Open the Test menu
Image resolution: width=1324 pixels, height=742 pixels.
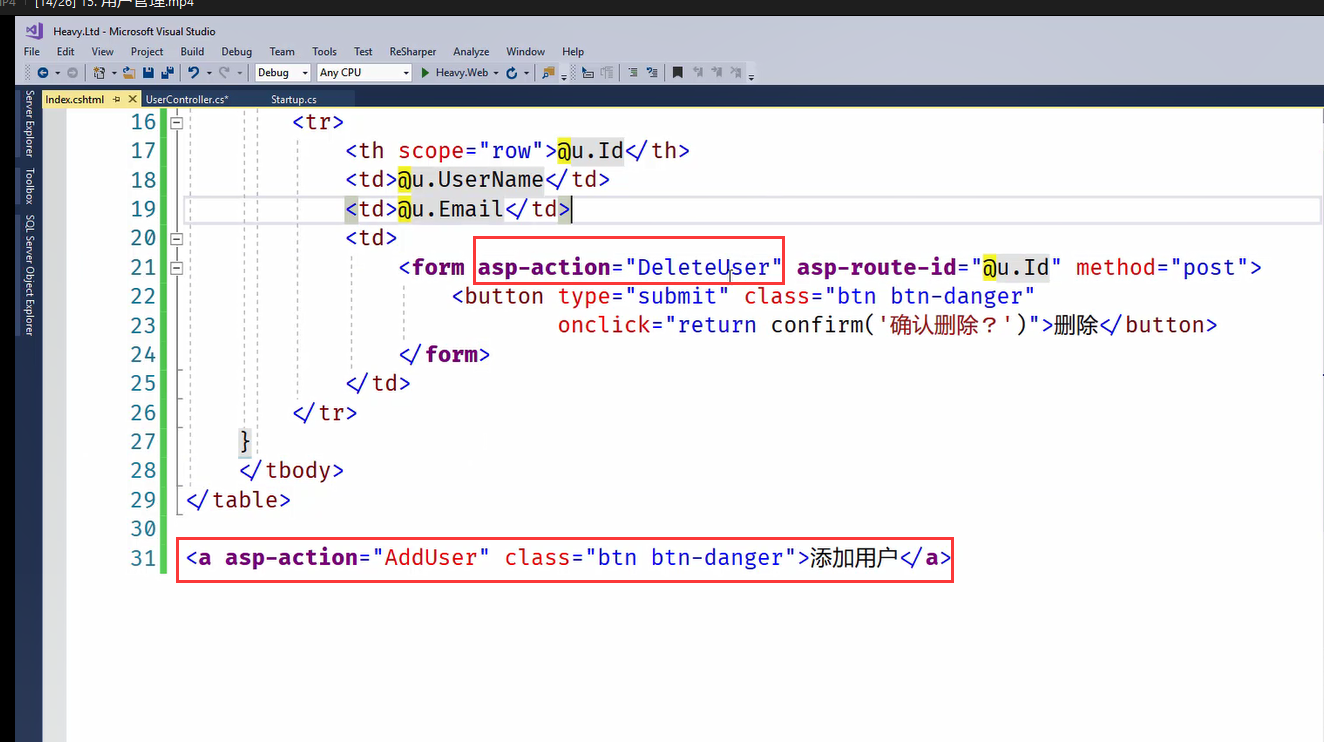pyautogui.click(x=363, y=52)
